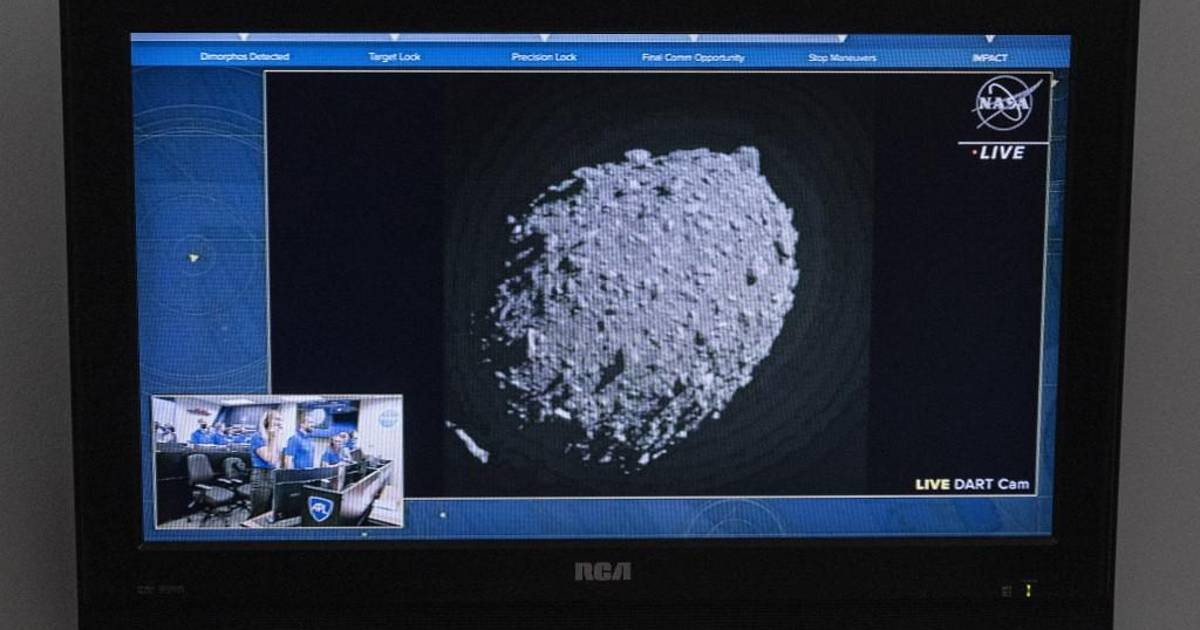Select the Precision Lock milestone label
Screen dimensions: 1200x630
tap(544, 57)
